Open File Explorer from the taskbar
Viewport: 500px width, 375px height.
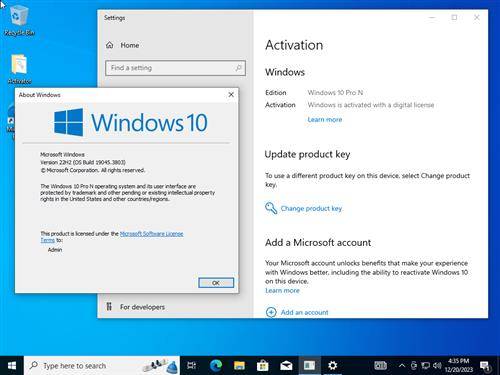239,366
